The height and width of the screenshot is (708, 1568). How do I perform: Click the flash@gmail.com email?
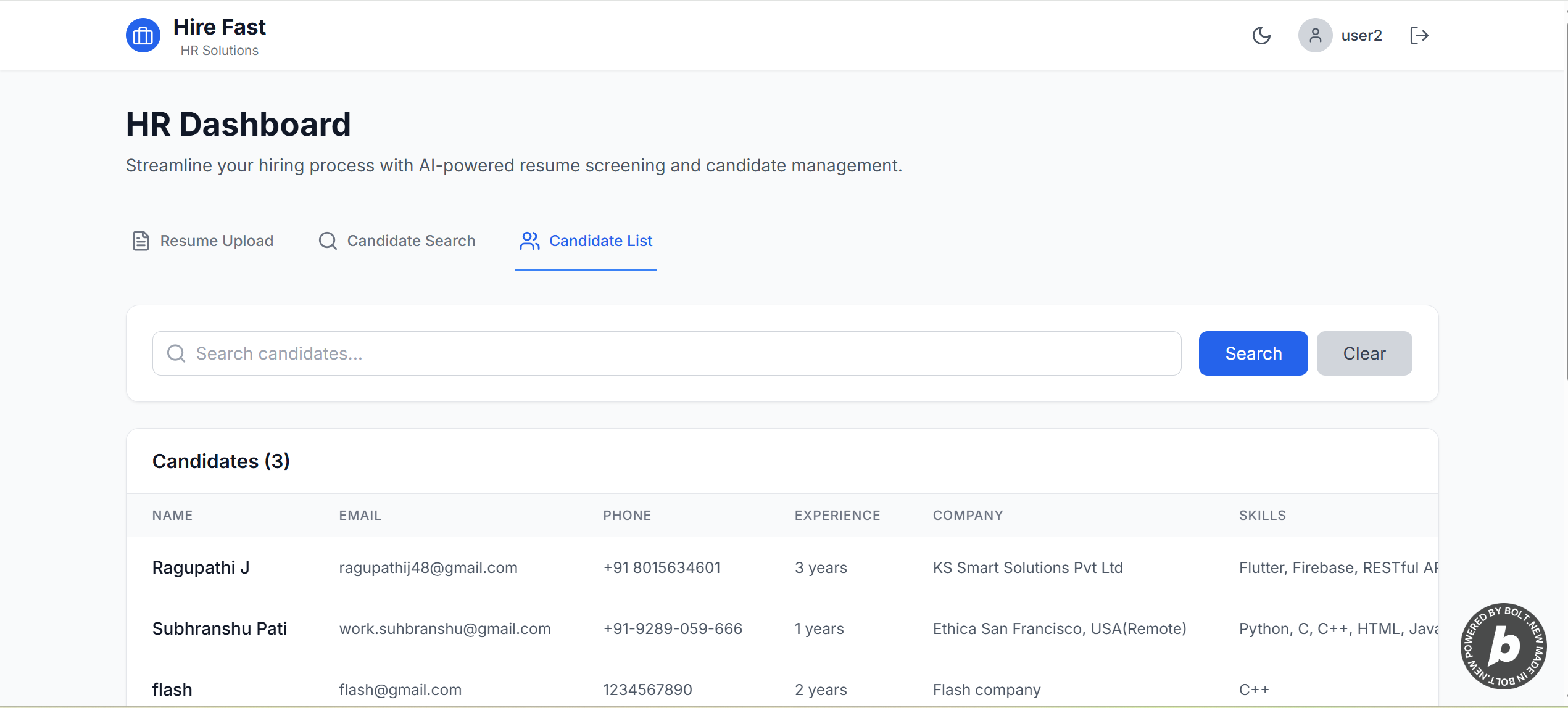tap(400, 689)
